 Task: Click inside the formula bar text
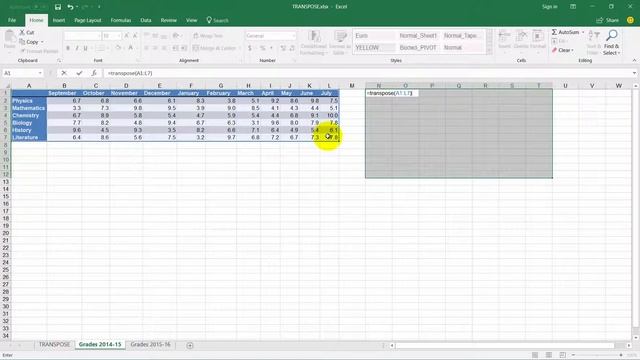click(x=130, y=73)
